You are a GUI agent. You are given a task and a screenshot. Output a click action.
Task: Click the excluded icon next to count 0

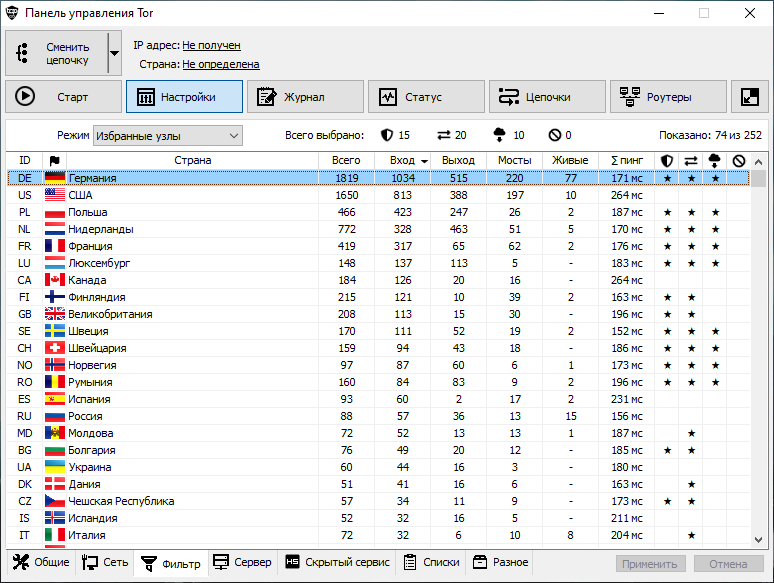[x=555, y=135]
